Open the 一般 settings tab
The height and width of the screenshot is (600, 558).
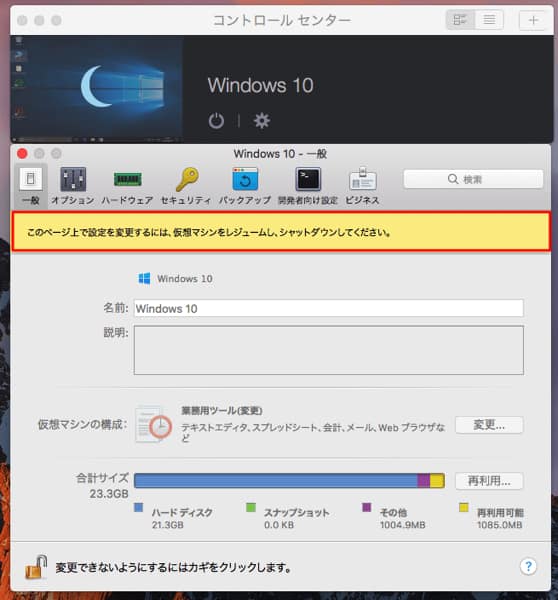[31, 186]
